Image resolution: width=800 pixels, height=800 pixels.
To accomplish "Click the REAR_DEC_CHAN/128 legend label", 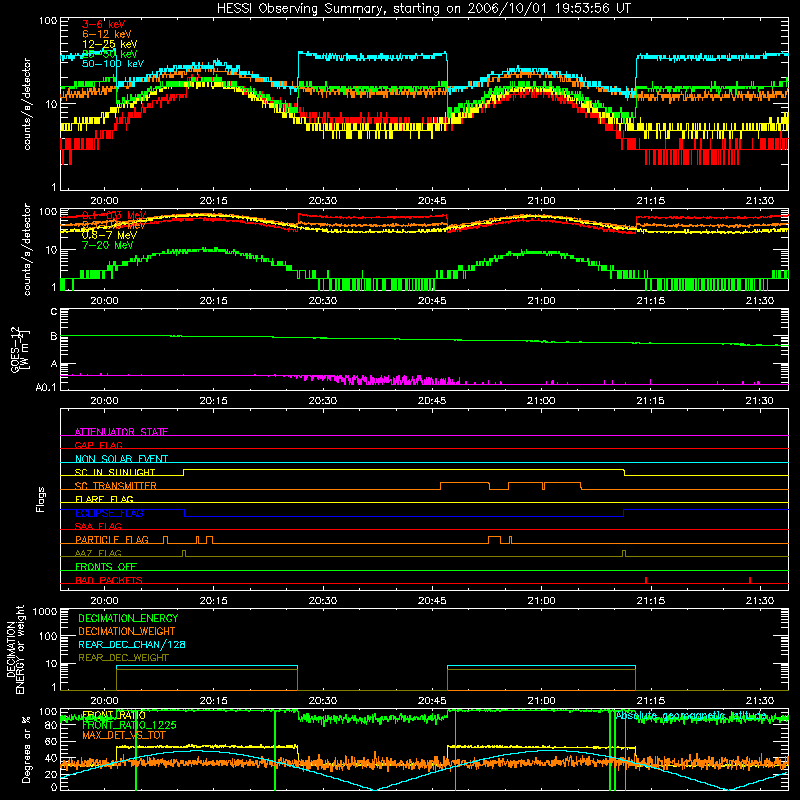I will pos(132,644).
